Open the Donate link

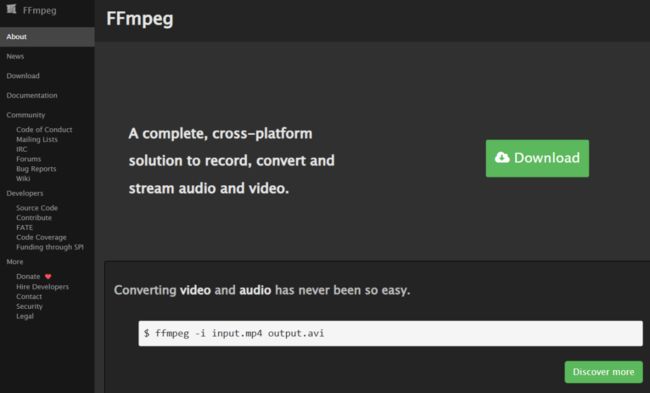(x=28, y=277)
